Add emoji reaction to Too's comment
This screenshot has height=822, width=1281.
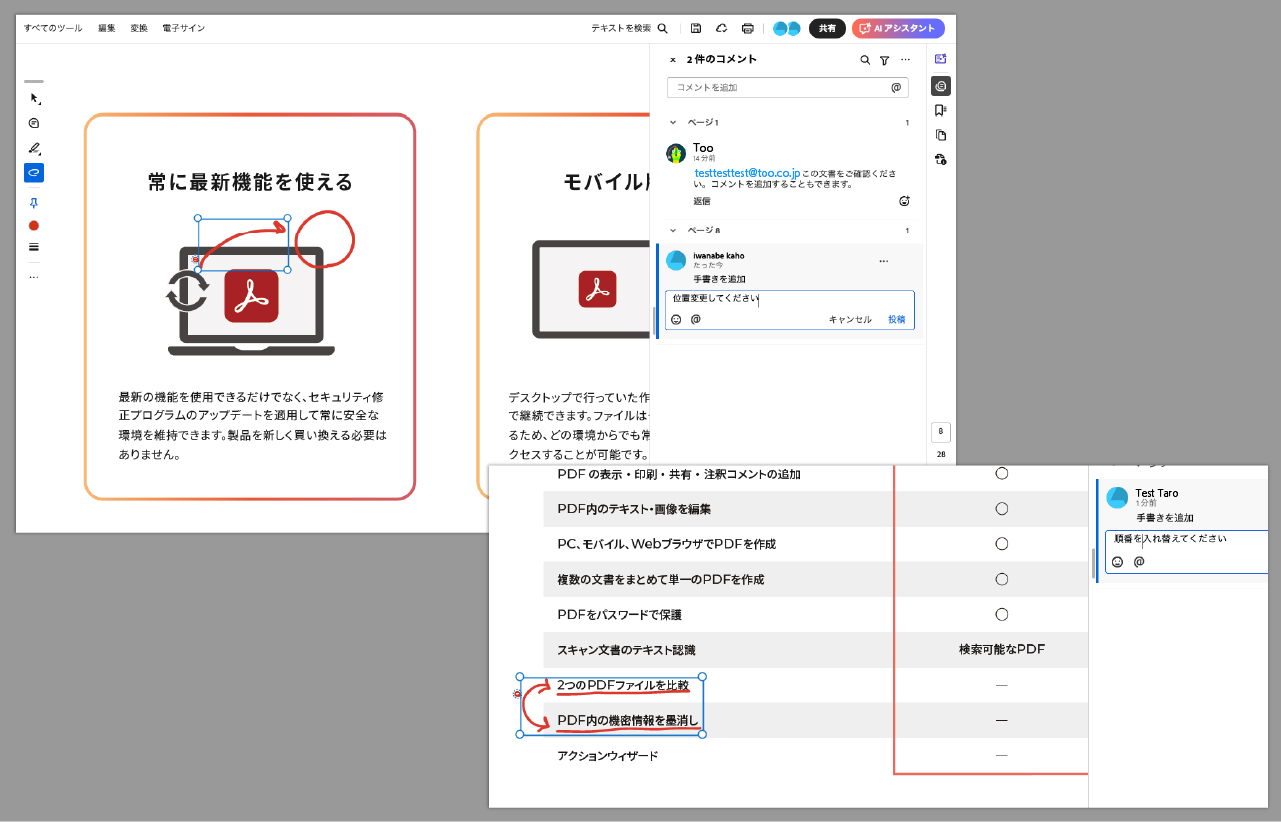click(904, 201)
